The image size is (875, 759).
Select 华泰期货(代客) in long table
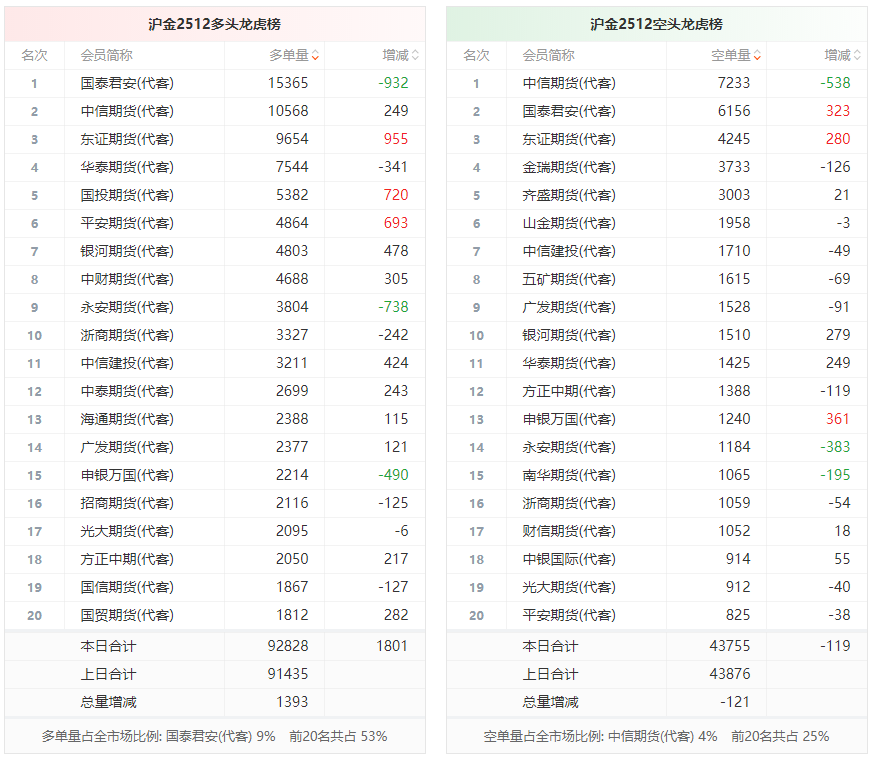[127, 167]
